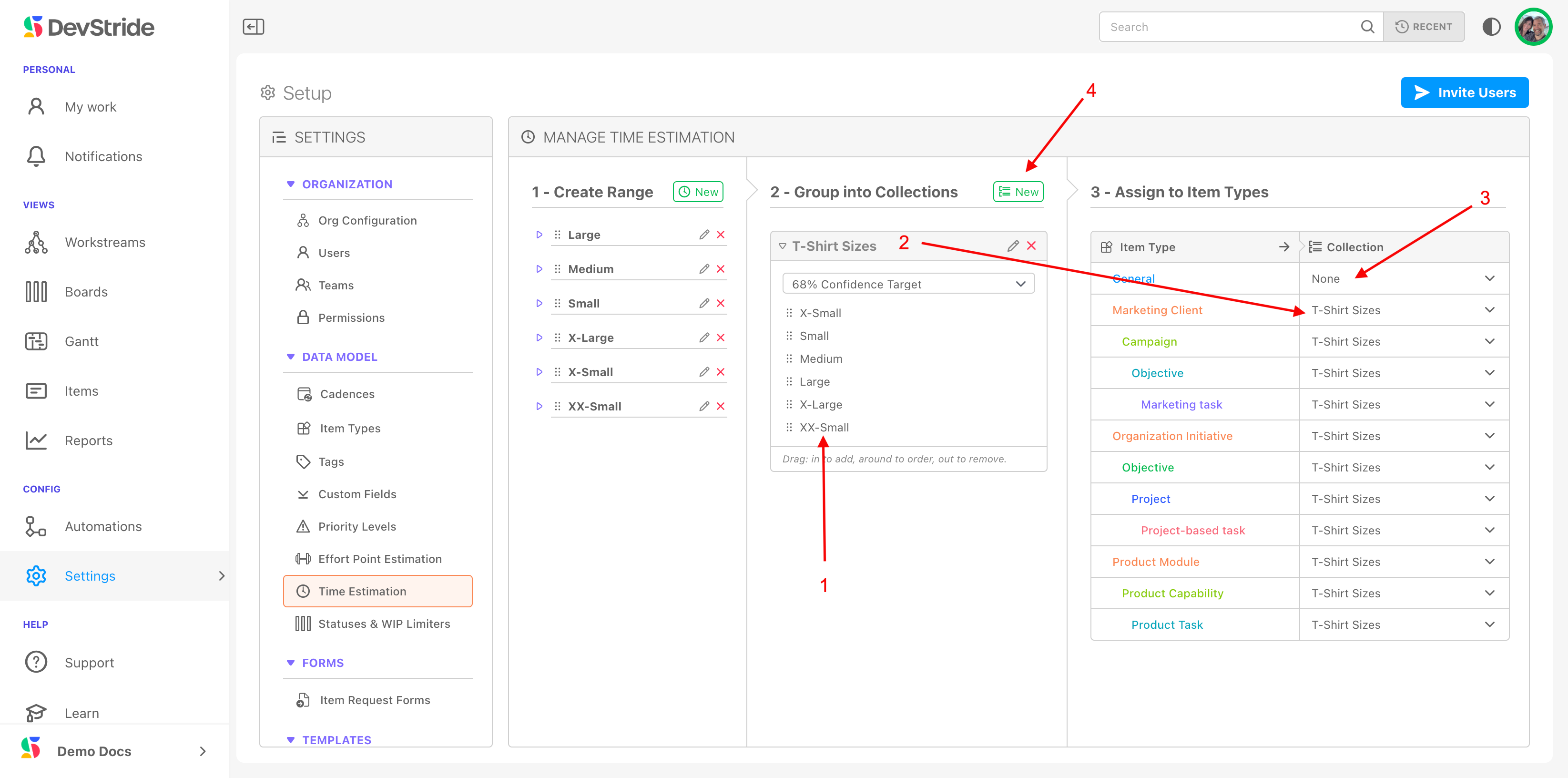Click user profile avatar

pos(1533,27)
